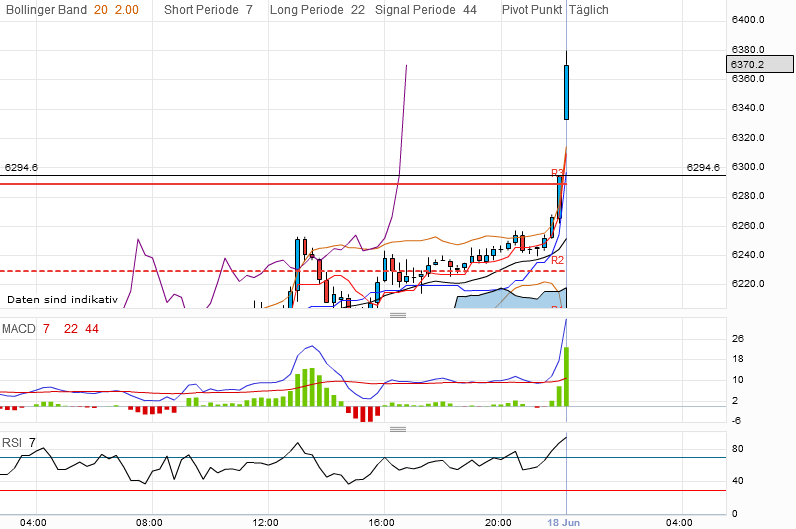Click the Bollinger Band period value 20
796x529 pixels.
pyautogui.click(x=101, y=10)
